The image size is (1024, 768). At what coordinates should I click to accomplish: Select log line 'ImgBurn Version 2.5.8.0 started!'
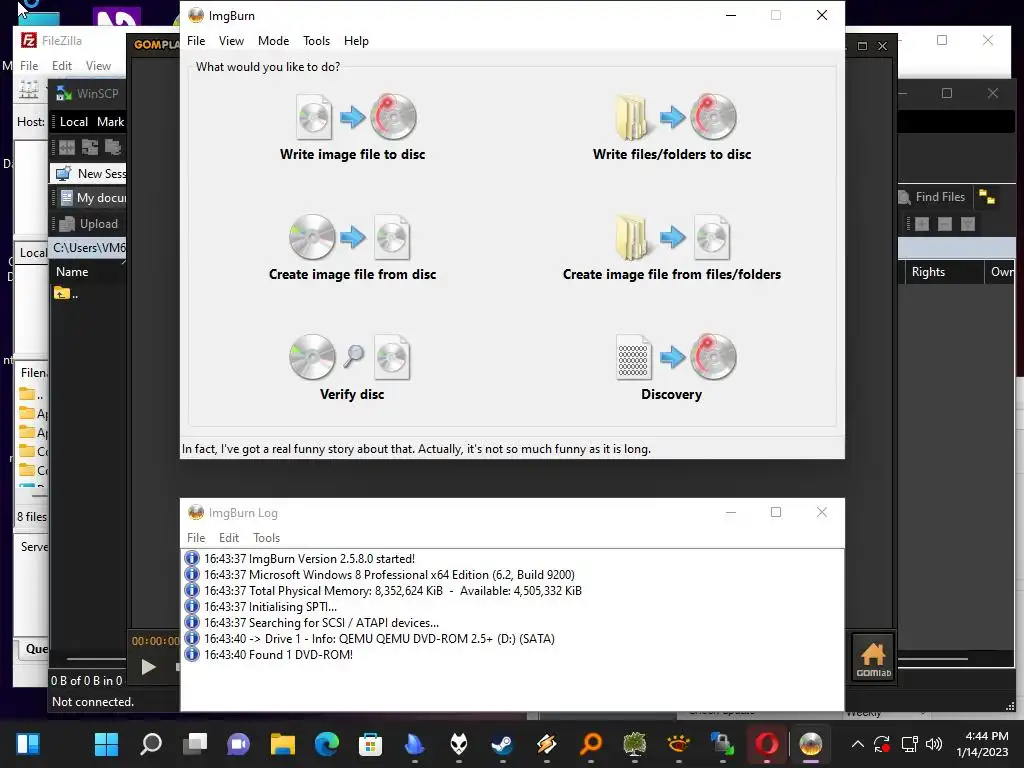click(x=310, y=559)
